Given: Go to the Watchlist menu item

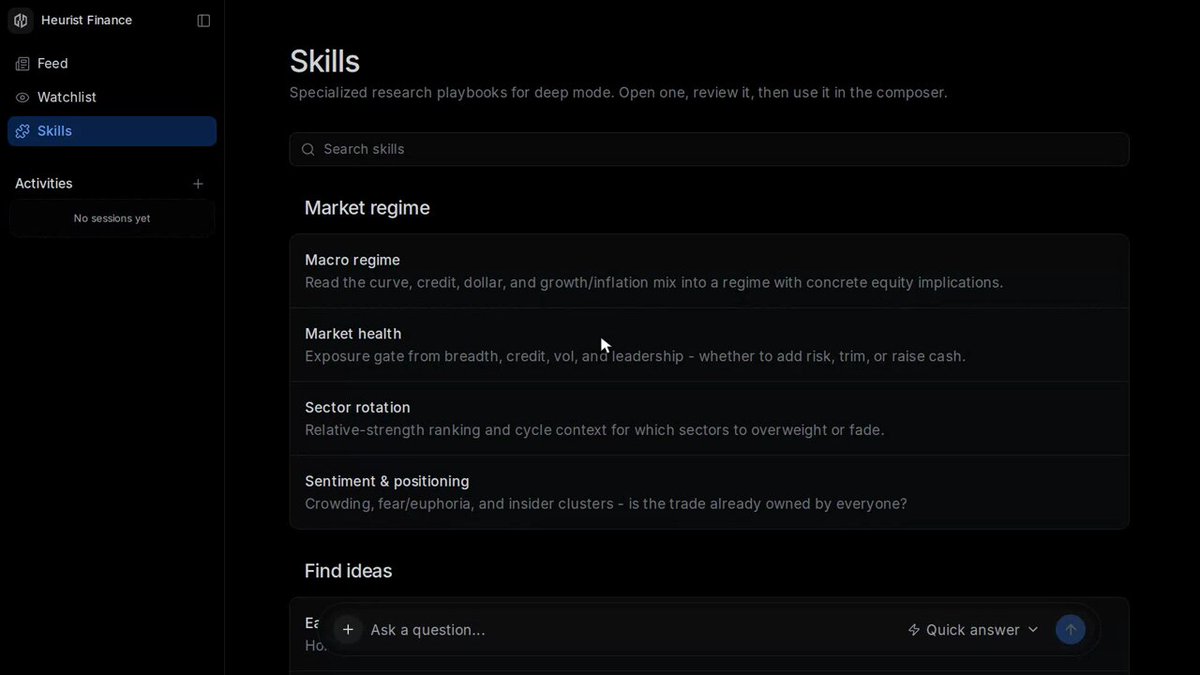Looking at the screenshot, I should click(x=112, y=98).
